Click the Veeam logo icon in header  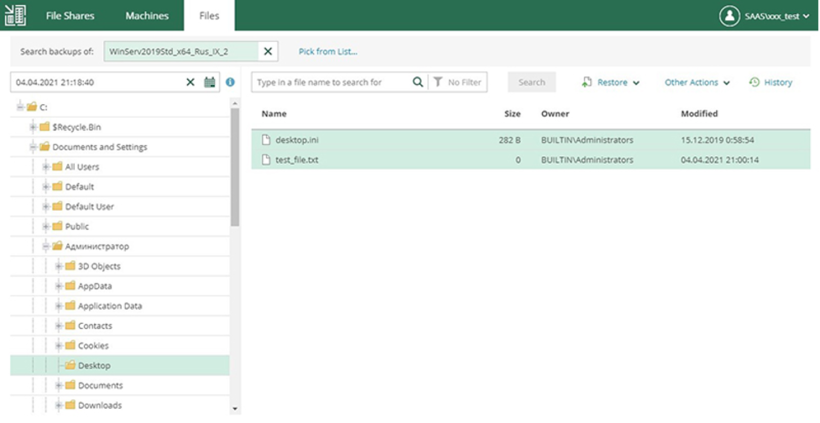coord(16,16)
